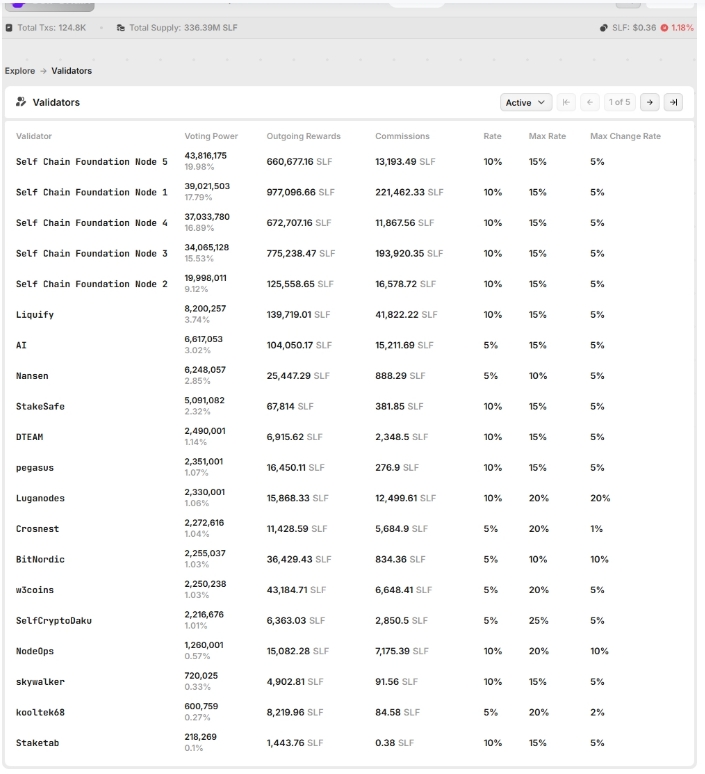
Task: Click the Voting Power column header
Action: [x=211, y=136]
